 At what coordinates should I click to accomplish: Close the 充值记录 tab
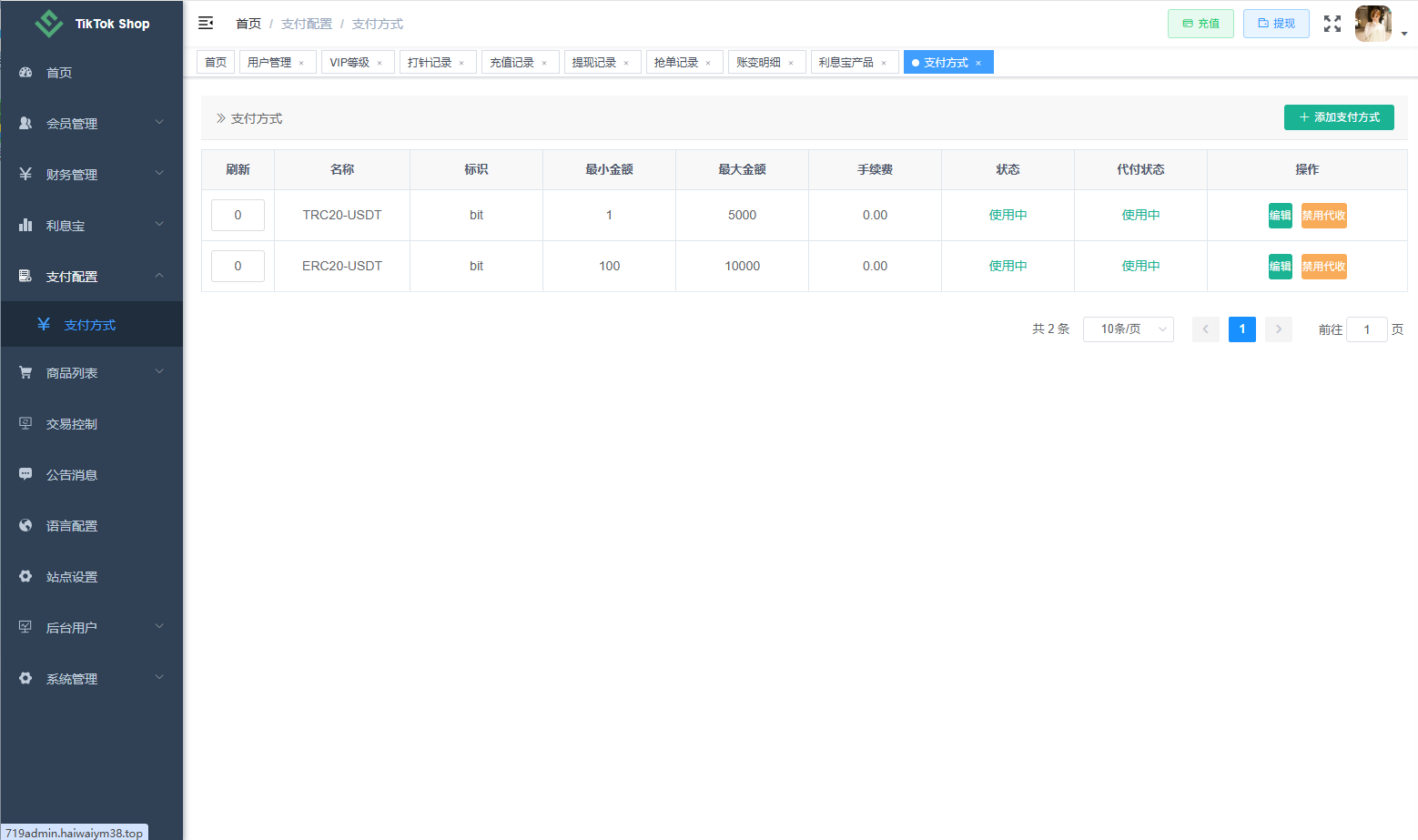[544, 63]
